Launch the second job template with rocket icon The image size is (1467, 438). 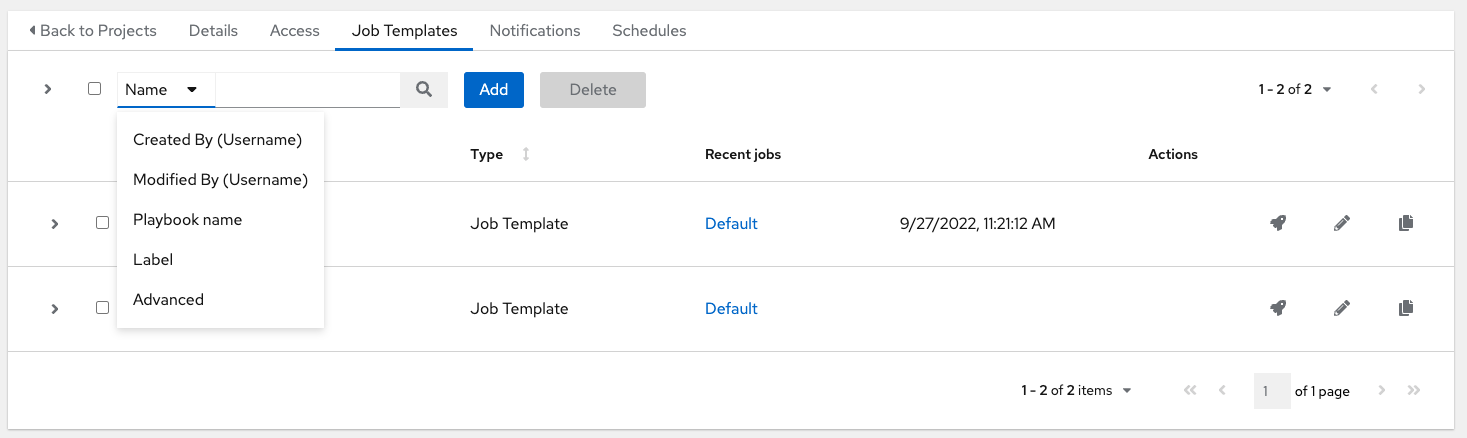[1277, 309]
